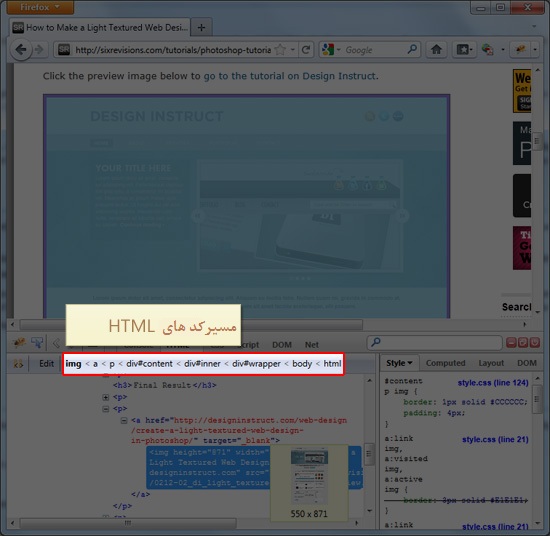Viewport: 550px width, 536px height.
Task: Switch to the Computed side tab
Action: pyautogui.click(x=445, y=363)
